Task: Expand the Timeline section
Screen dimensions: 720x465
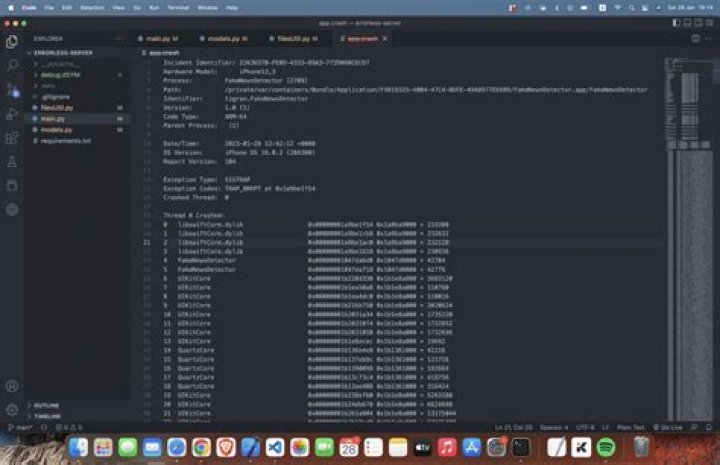Action: click(77, 416)
